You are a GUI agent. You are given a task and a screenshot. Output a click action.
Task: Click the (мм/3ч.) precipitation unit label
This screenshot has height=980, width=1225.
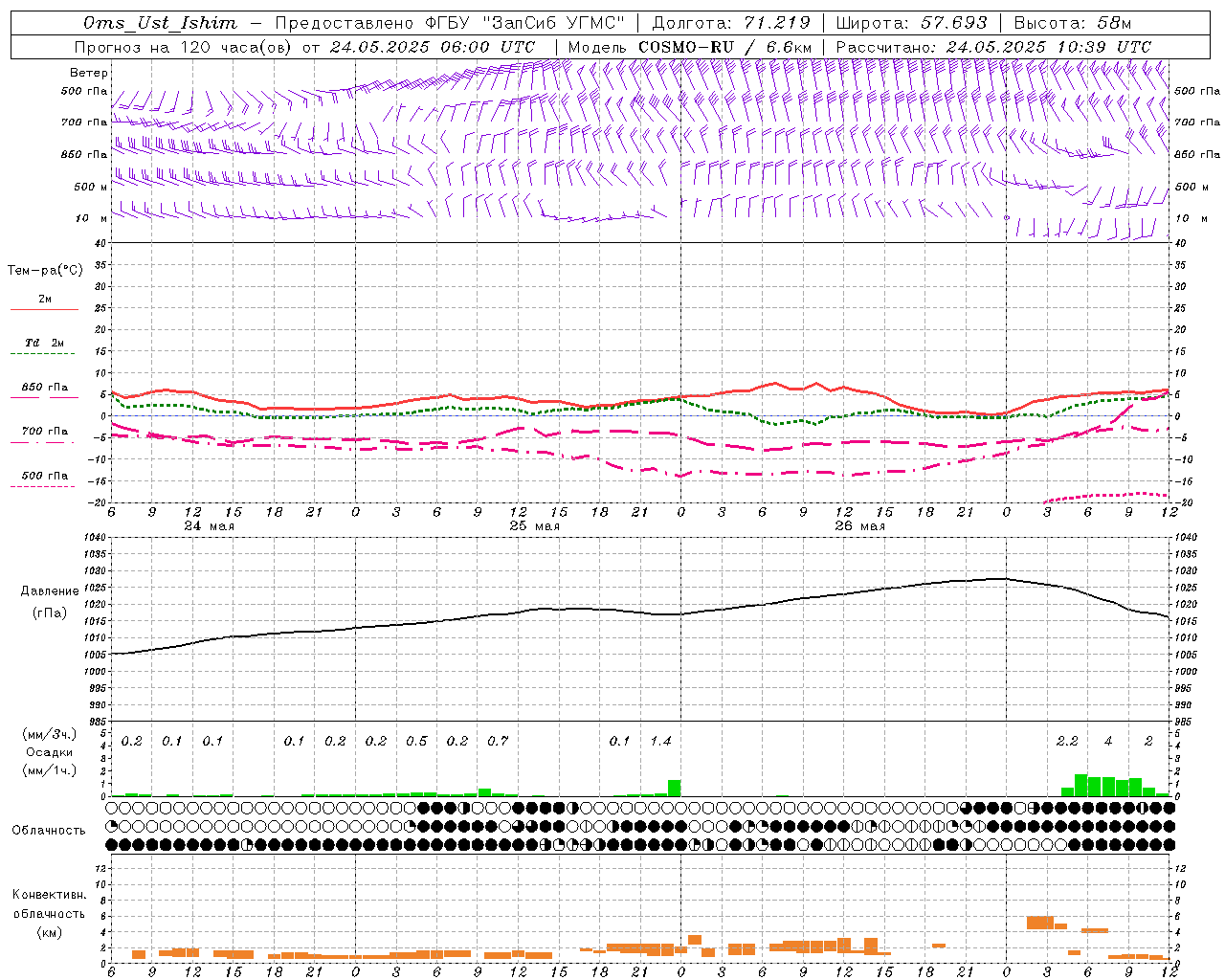[x=50, y=734]
